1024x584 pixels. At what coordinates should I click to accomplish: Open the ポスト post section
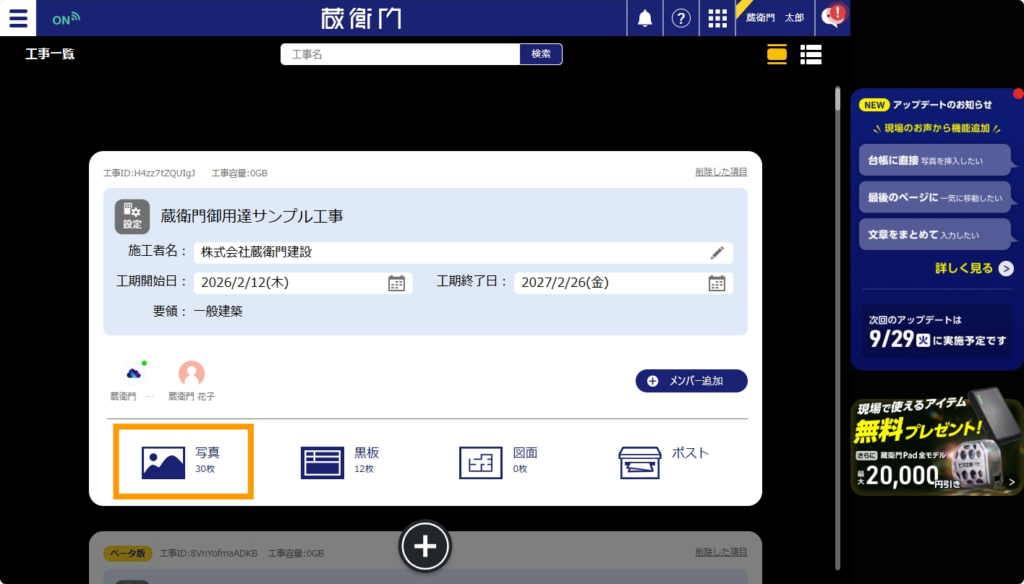click(663, 462)
